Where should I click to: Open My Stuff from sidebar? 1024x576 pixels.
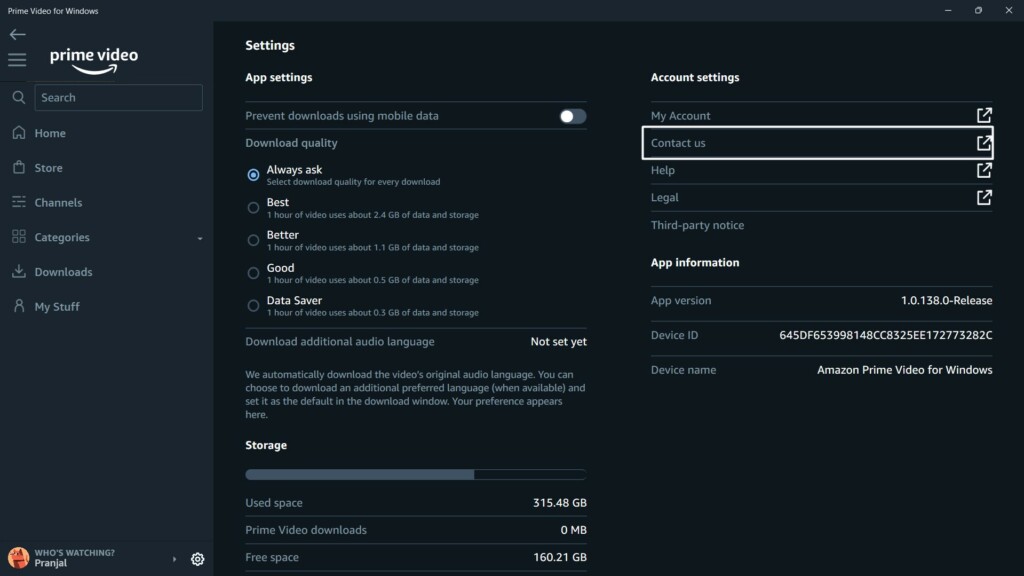(56, 307)
